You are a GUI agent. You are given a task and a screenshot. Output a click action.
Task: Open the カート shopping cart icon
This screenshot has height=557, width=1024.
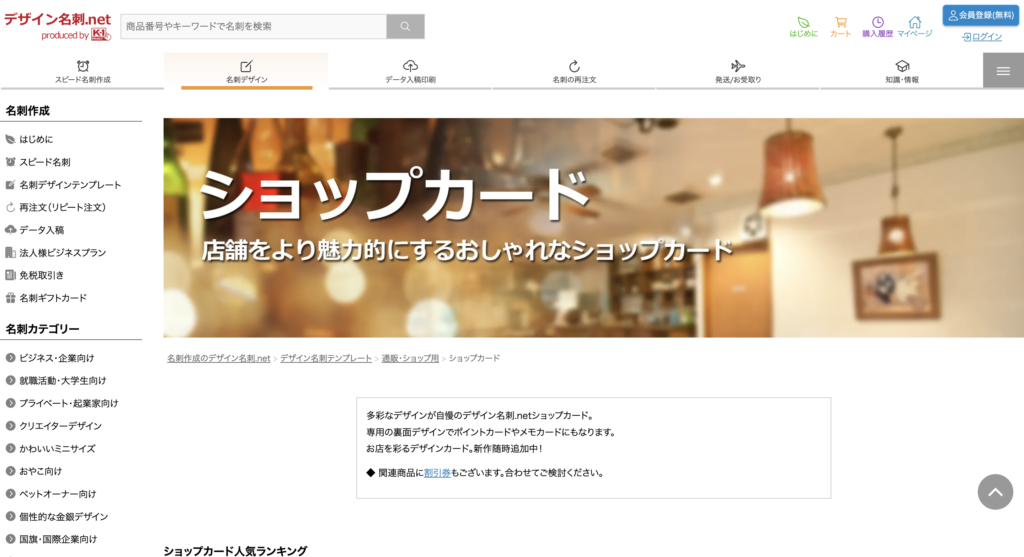[840, 27]
